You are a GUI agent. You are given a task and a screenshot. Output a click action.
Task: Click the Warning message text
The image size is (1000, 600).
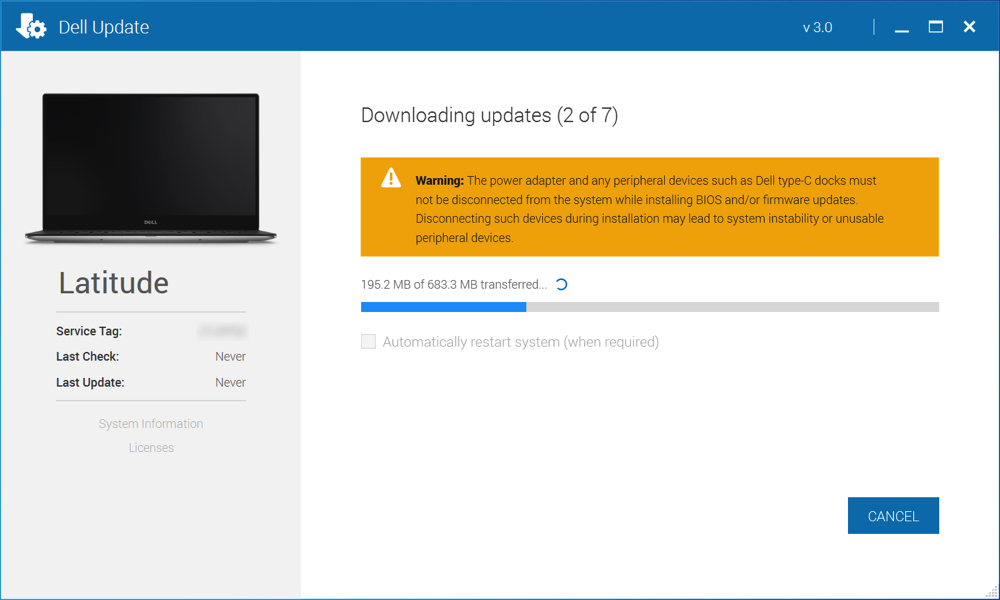[649, 209]
